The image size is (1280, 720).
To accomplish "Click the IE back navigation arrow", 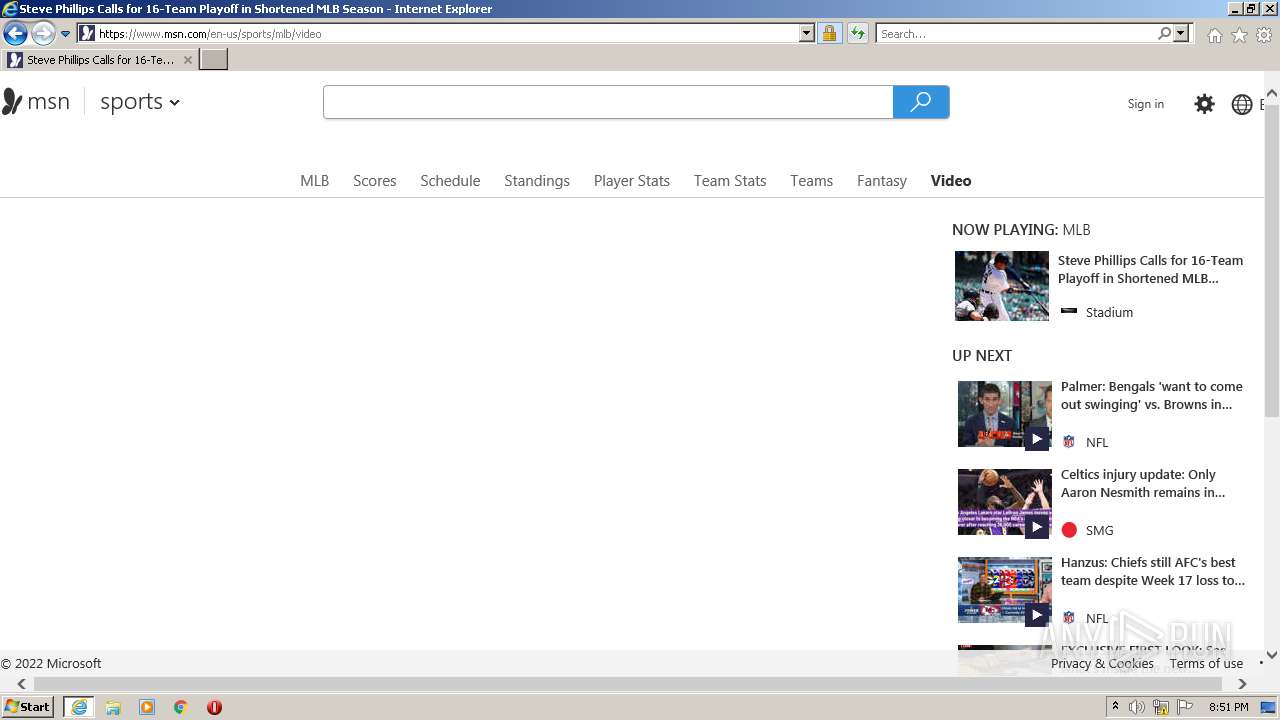I will 15,33.
